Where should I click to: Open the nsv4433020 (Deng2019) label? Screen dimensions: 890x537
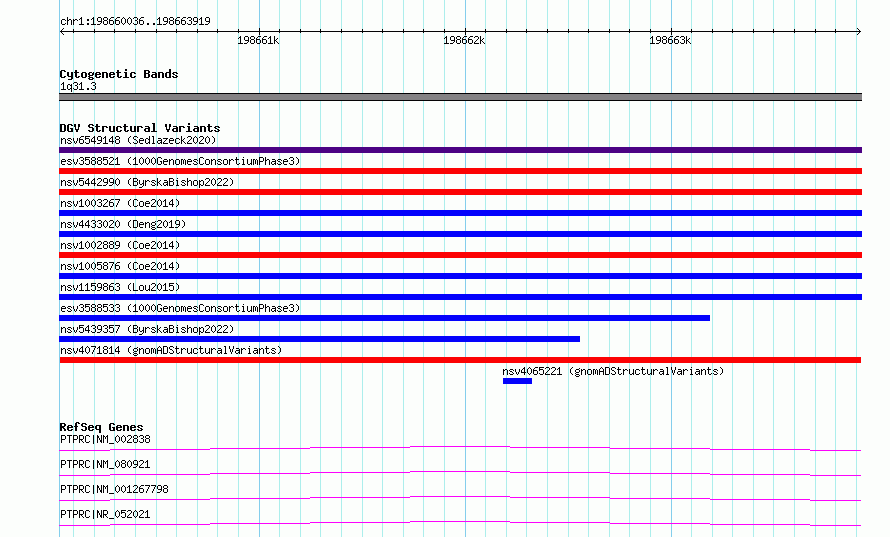point(123,224)
